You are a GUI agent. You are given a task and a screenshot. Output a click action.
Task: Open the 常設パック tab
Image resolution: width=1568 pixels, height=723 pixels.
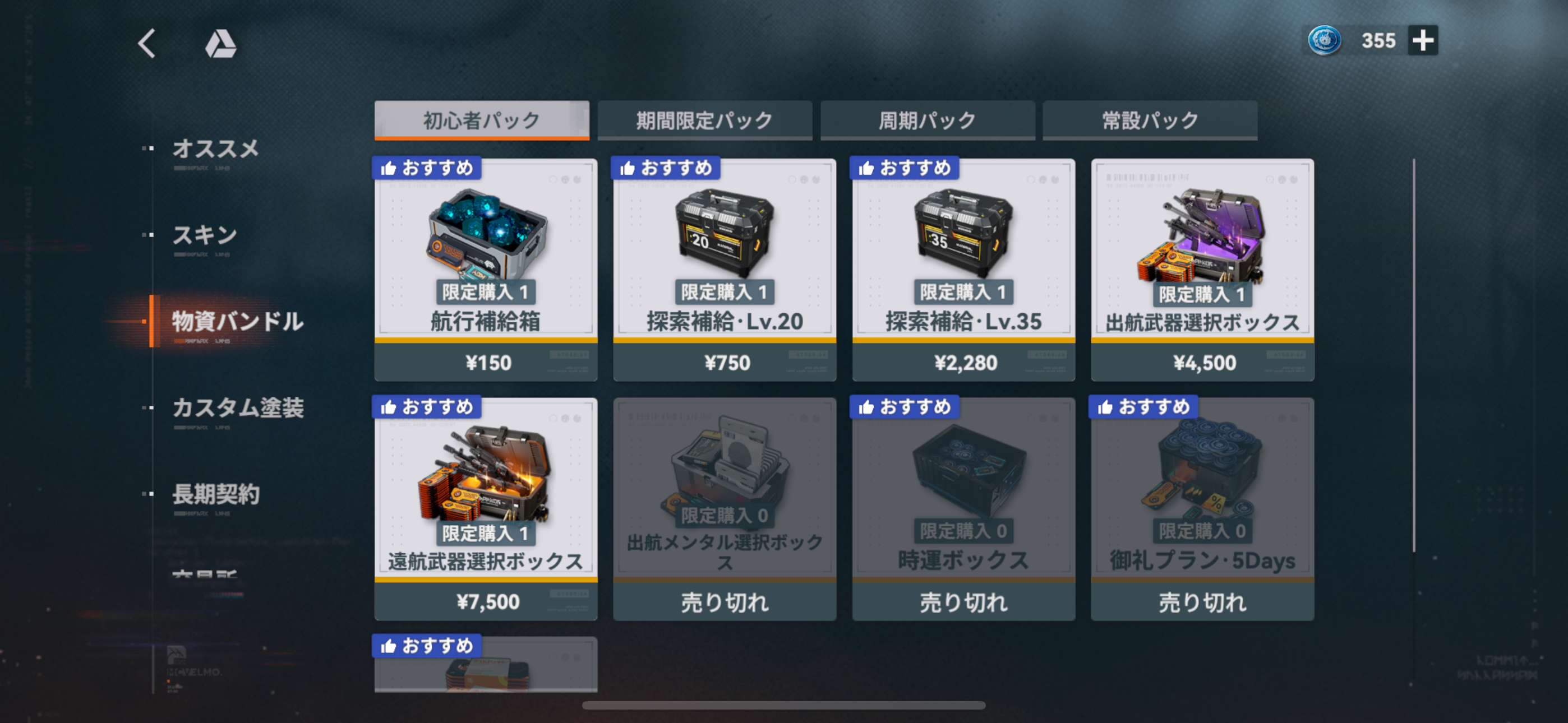pos(1150,121)
